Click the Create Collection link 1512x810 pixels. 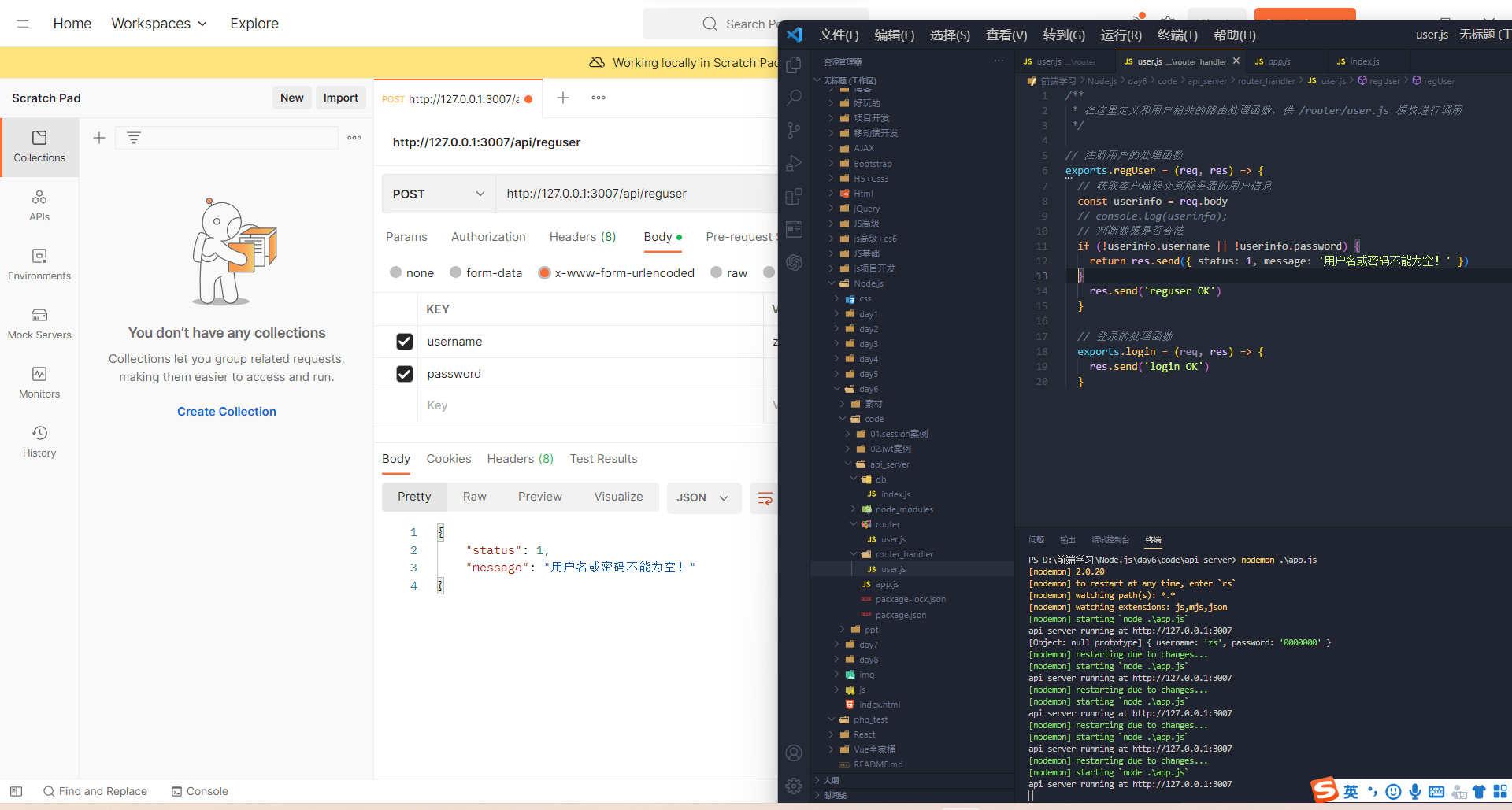click(x=227, y=412)
